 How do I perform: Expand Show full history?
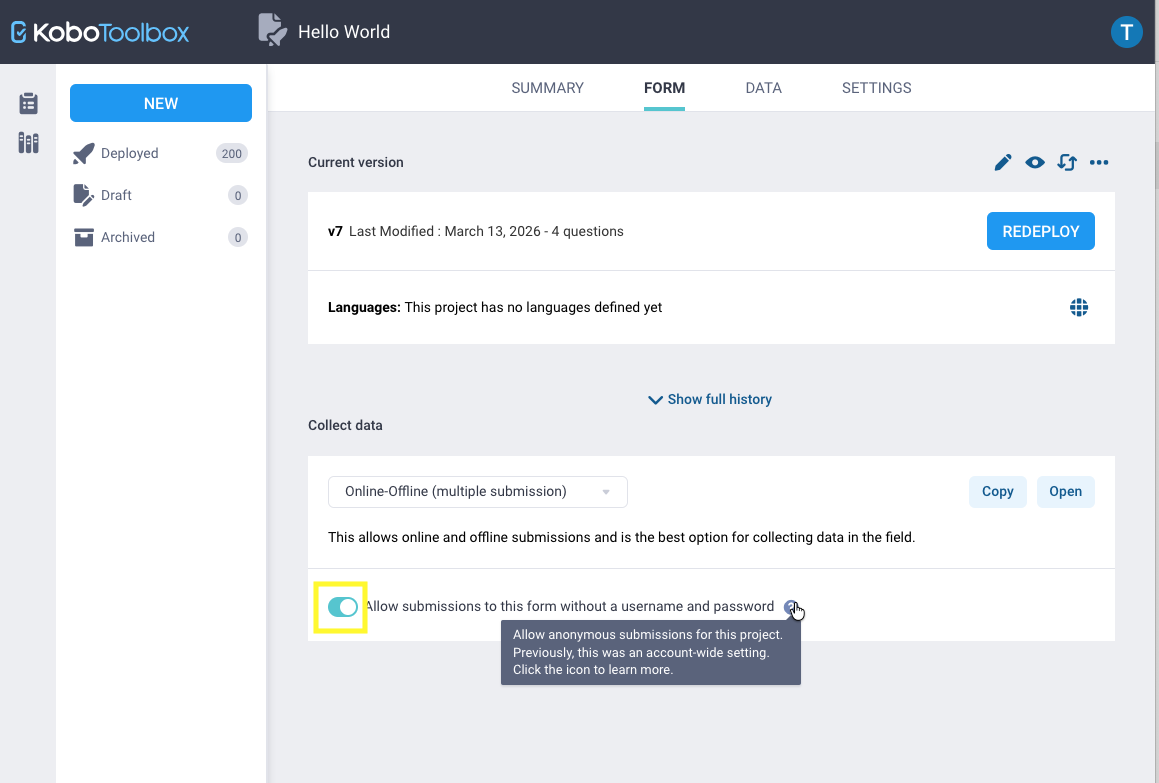coord(710,399)
